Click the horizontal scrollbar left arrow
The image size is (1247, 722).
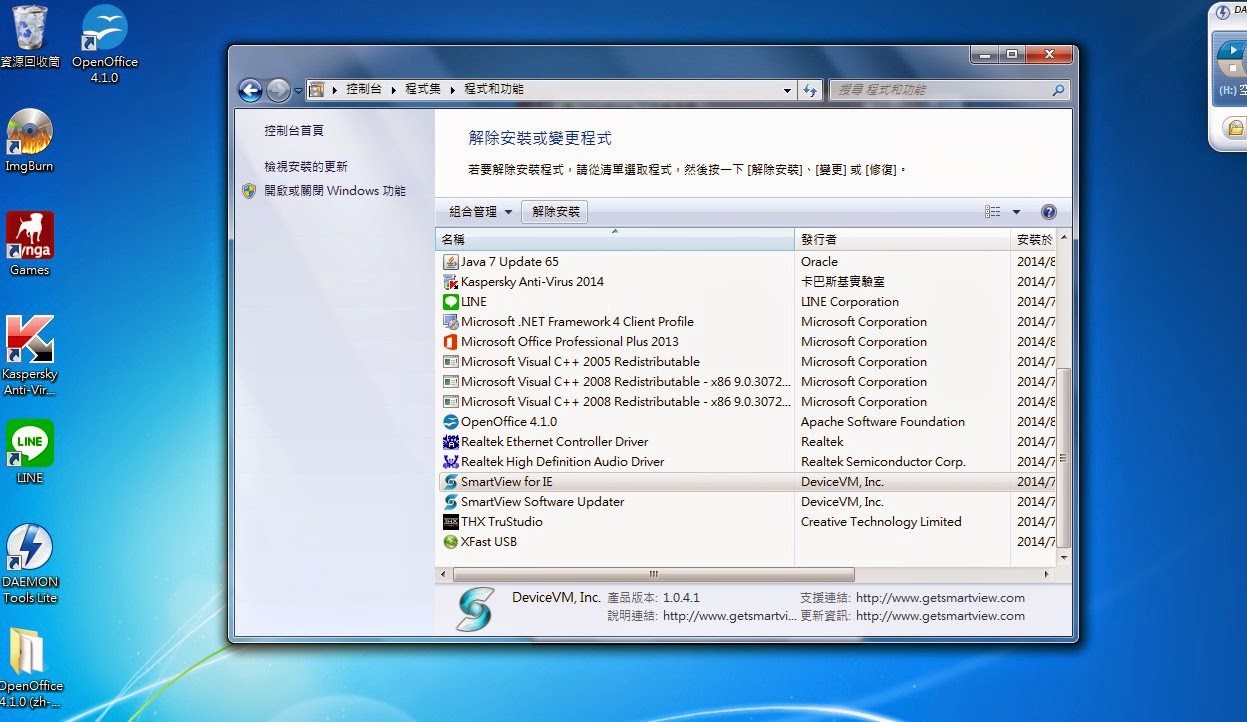[444, 575]
